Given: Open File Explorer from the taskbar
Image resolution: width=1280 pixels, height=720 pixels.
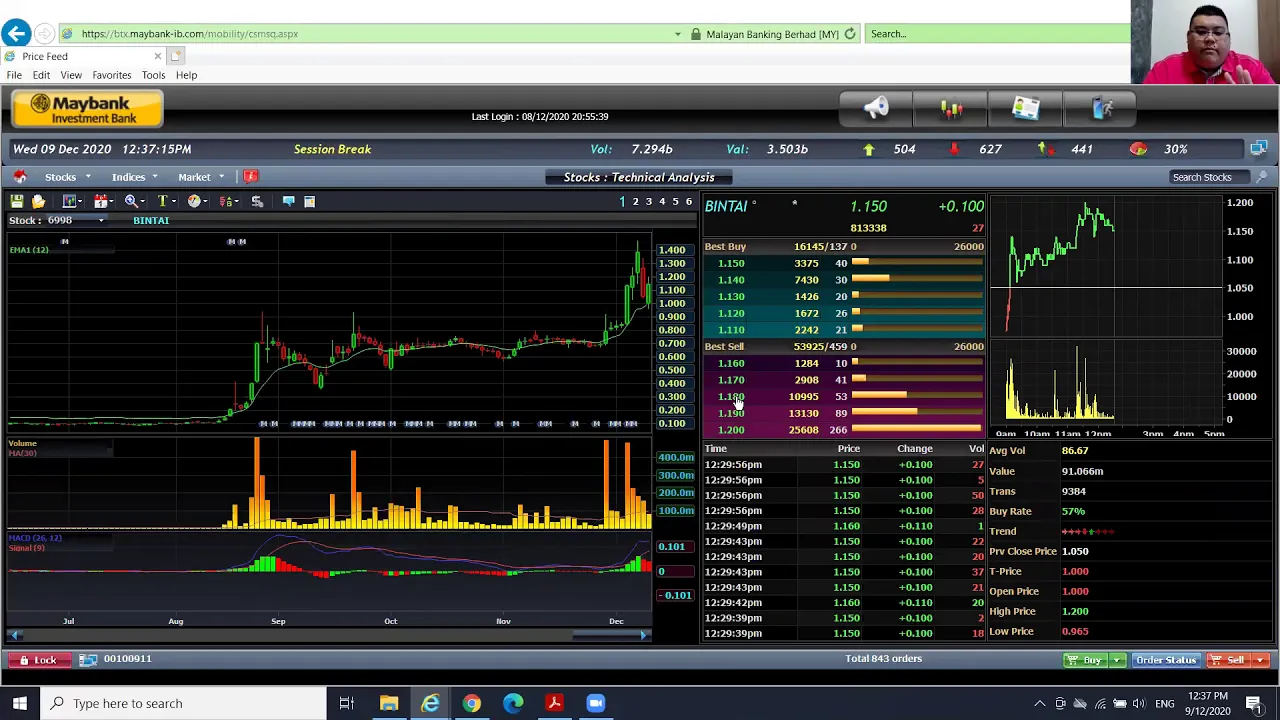Looking at the screenshot, I should (x=389, y=703).
